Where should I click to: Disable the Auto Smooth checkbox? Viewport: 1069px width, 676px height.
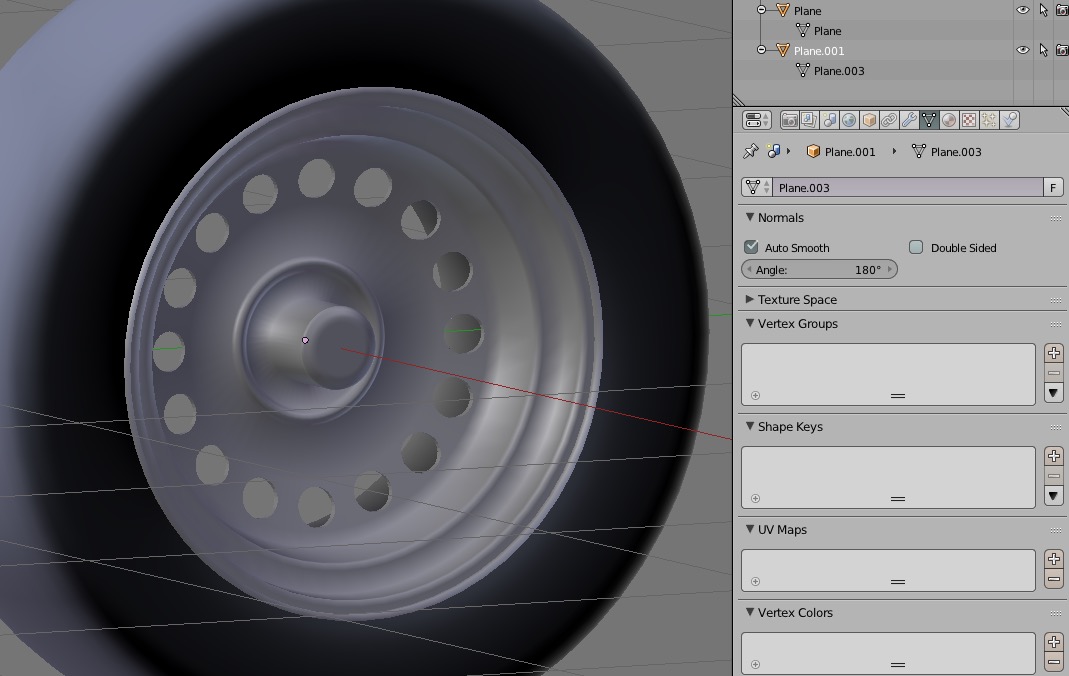pos(751,247)
